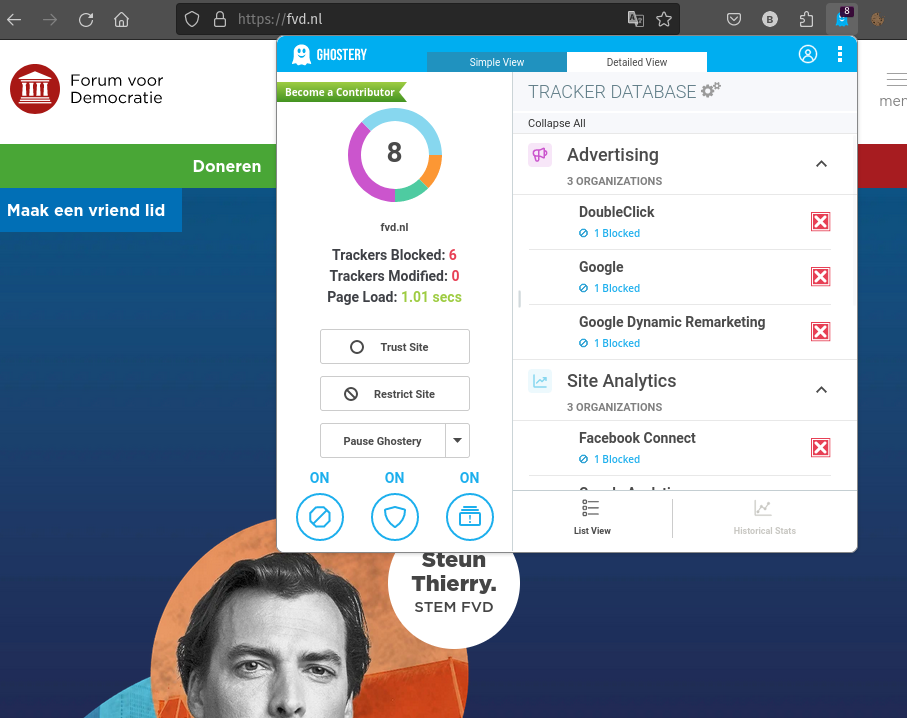
Task: Toggle the Google tracker block checkbox
Action: click(820, 277)
